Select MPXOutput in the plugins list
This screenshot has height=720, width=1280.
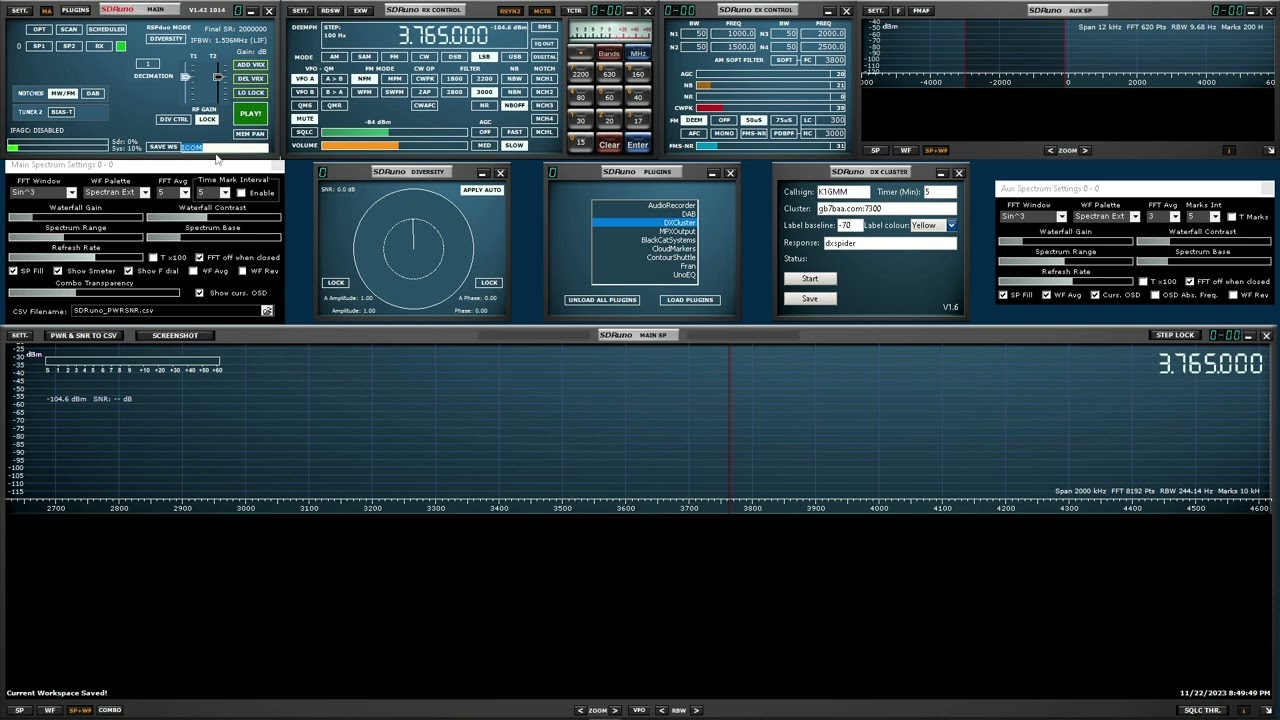645,232
